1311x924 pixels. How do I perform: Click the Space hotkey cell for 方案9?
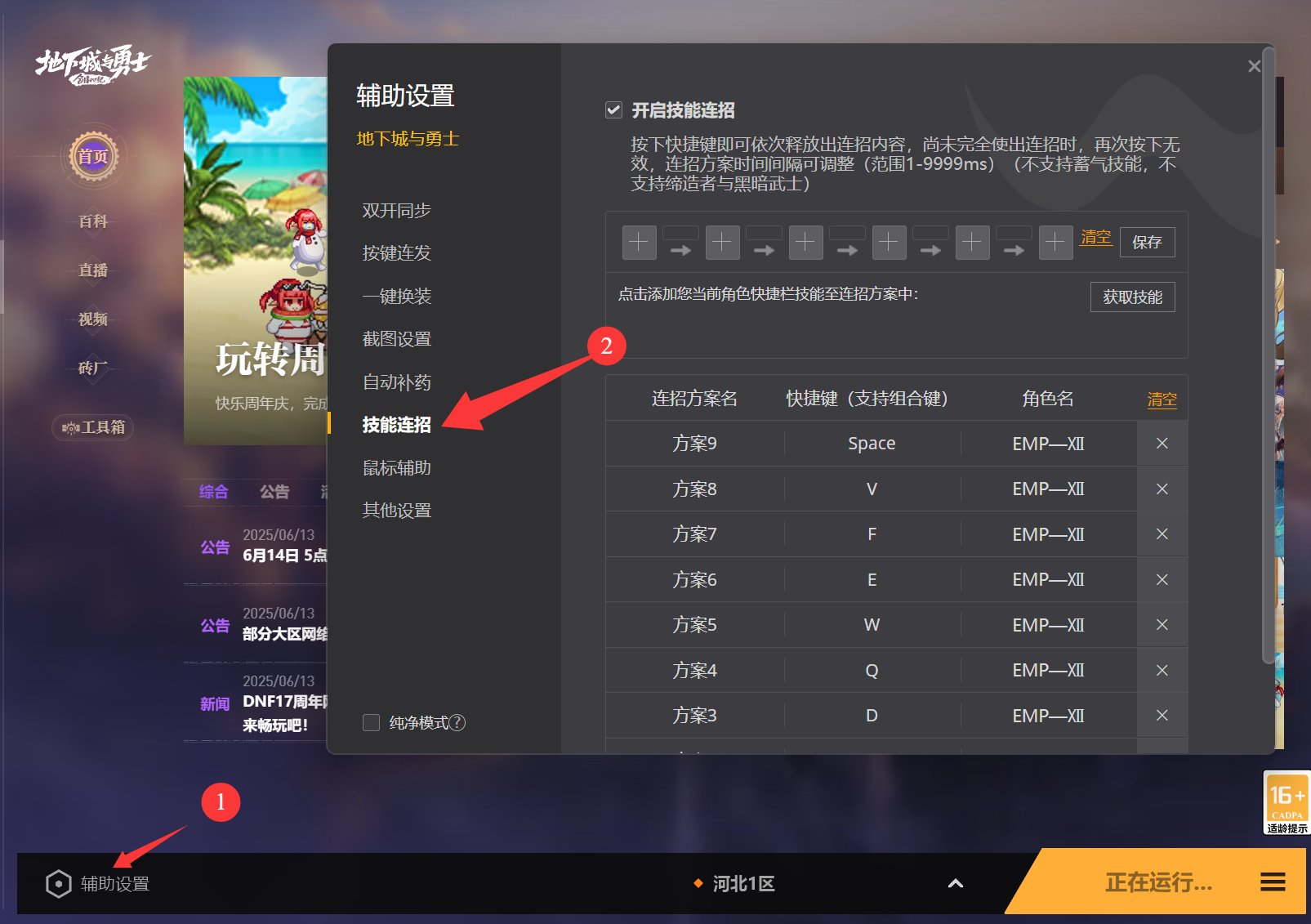tap(872, 444)
